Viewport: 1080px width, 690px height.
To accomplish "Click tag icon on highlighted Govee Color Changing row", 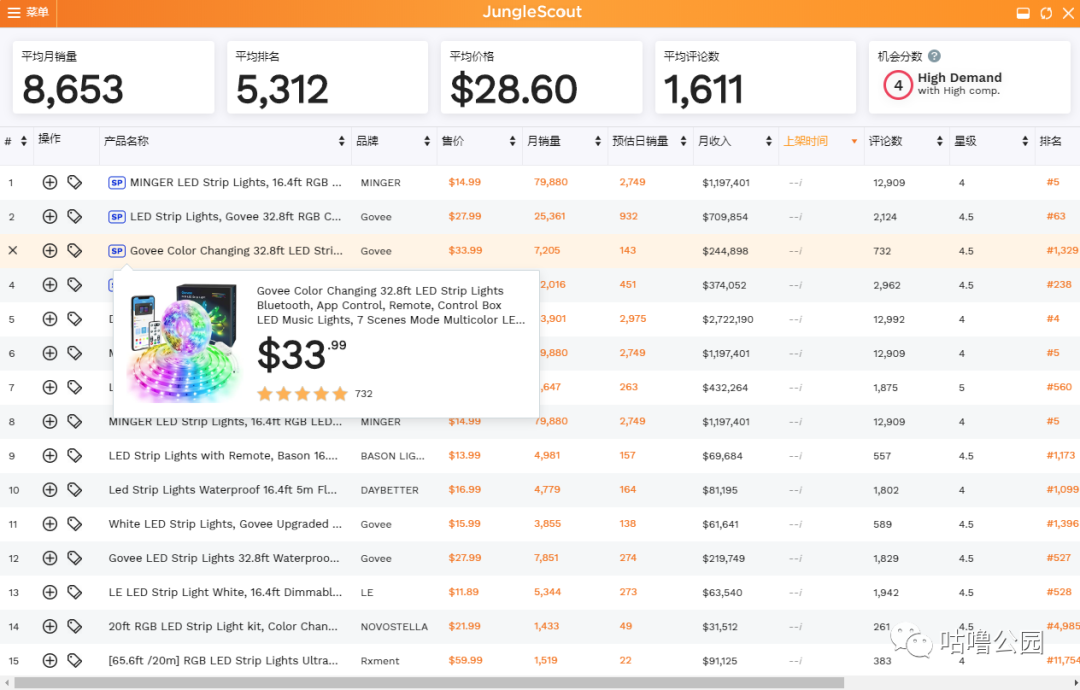I will [x=74, y=251].
